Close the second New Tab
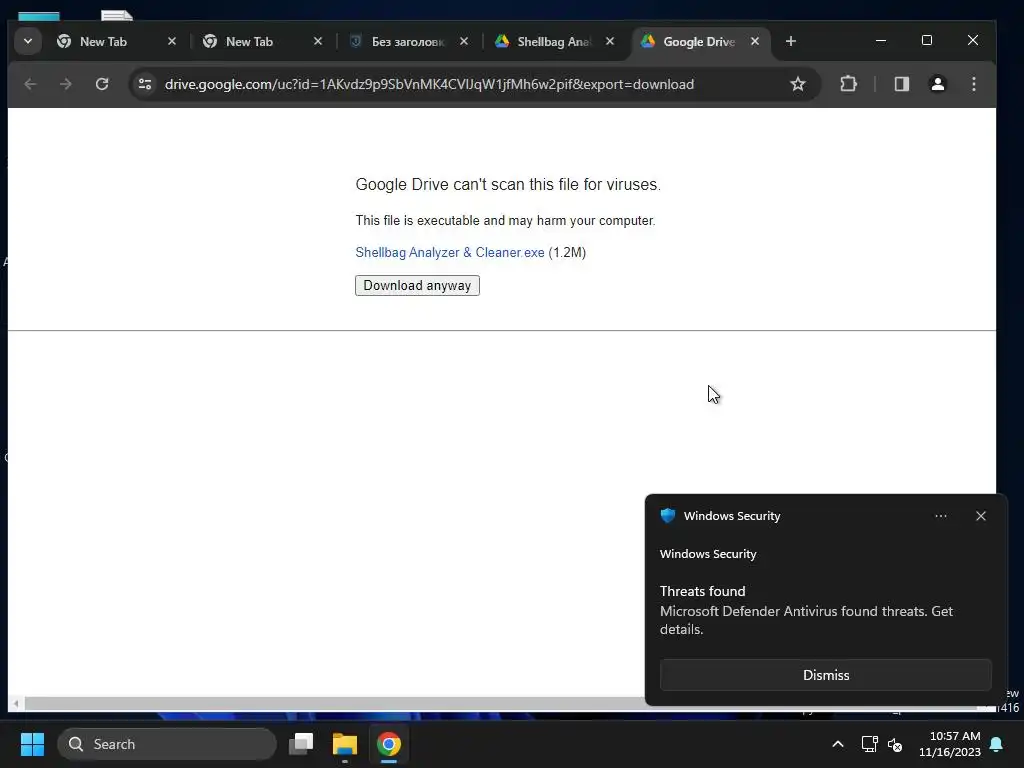 (x=318, y=41)
